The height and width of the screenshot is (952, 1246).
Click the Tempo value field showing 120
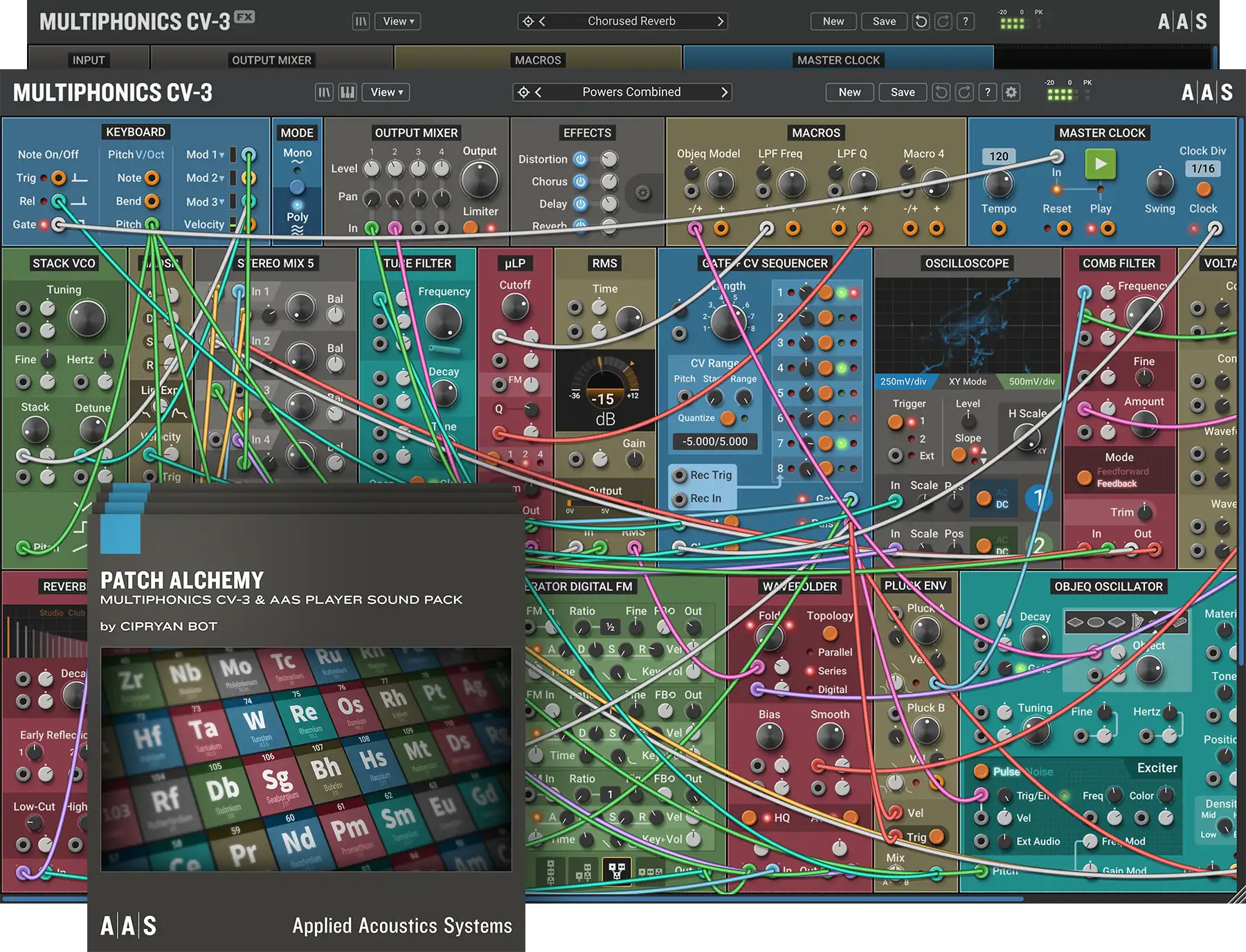tap(998, 156)
